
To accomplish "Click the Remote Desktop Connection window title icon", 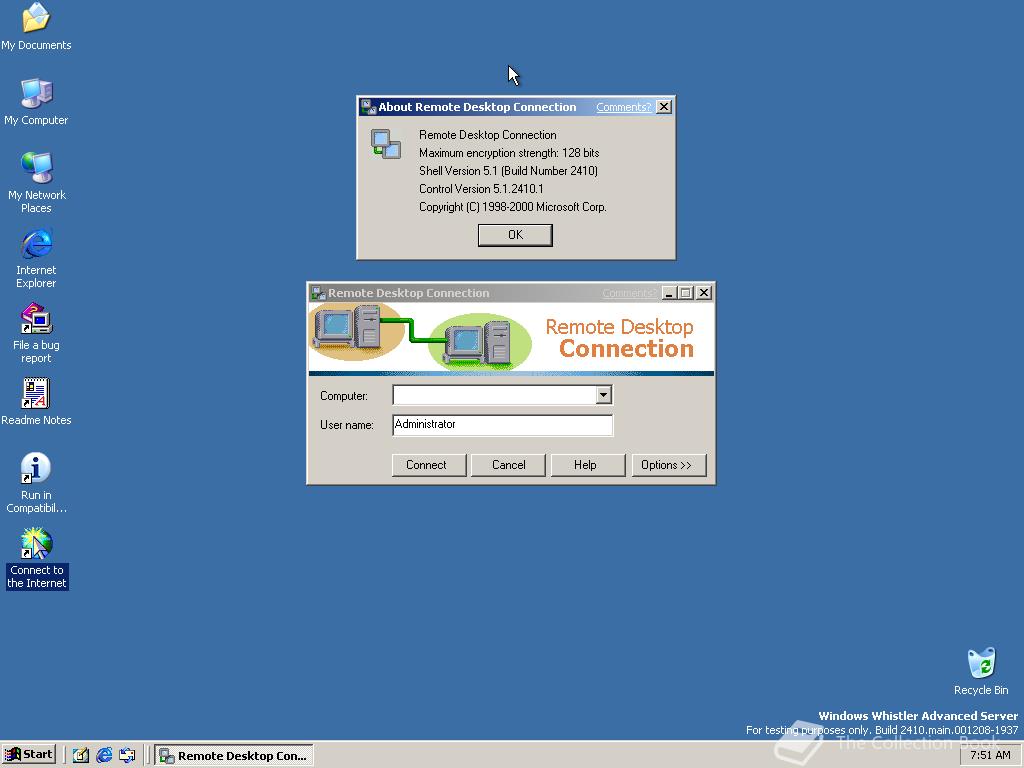I will click(318, 293).
